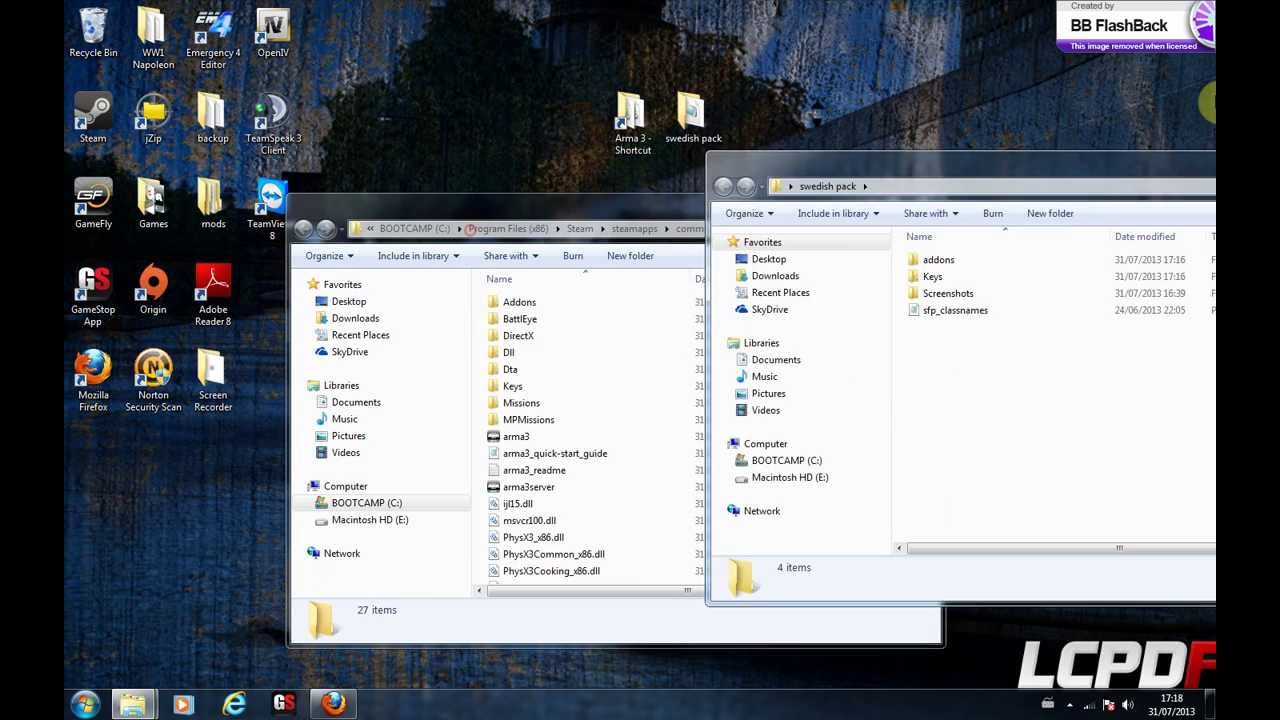Expand Favorites in the Arma 3 window

[x=342, y=284]
